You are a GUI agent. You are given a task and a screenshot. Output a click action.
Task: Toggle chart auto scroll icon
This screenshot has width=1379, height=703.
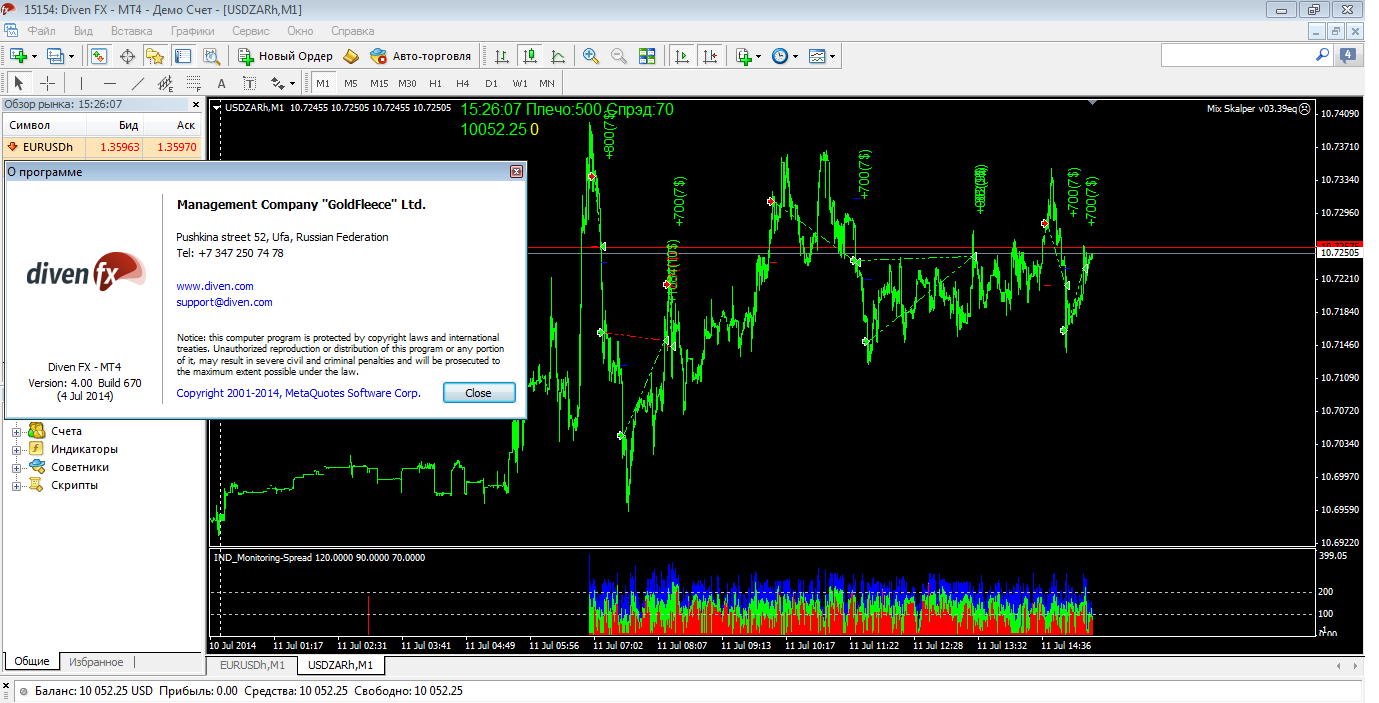point(682,56)
